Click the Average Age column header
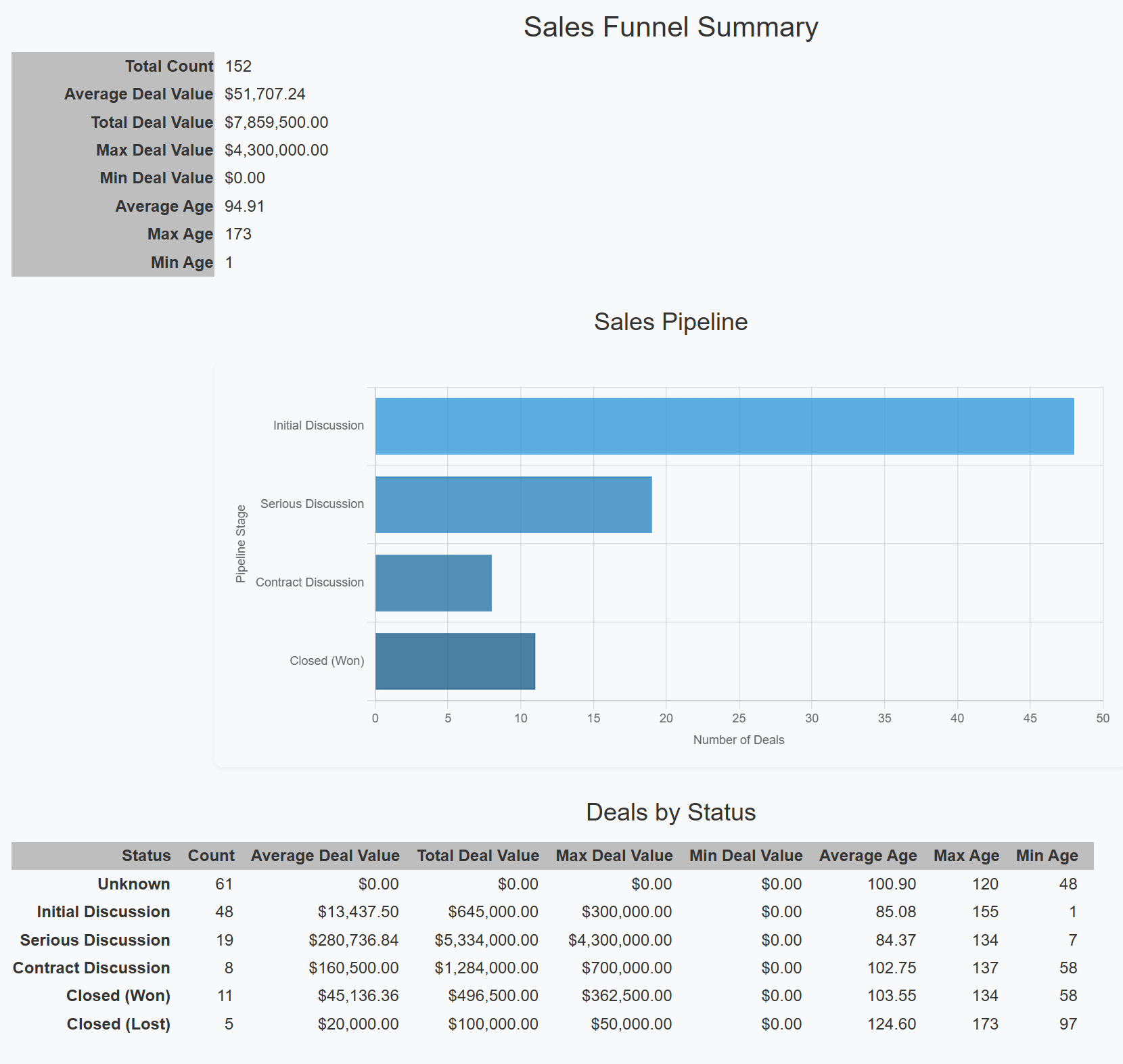The image size is (1123, 1064). tap(868, 856)
